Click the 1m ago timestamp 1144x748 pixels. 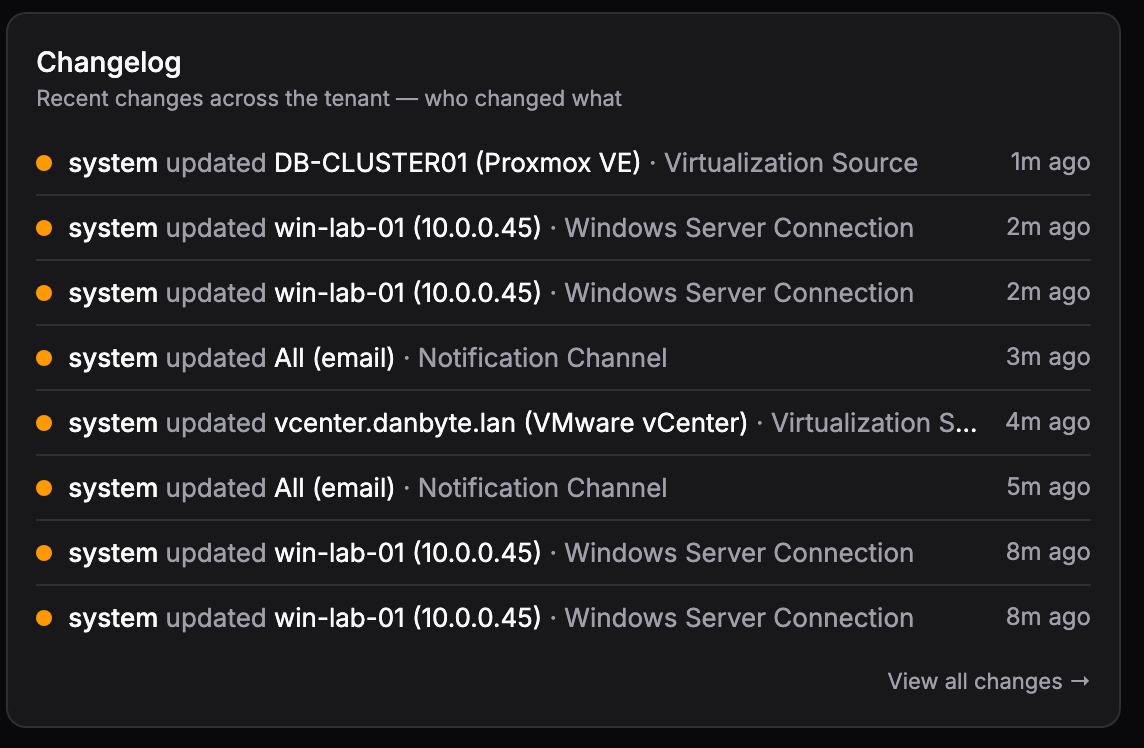(x=1050, y=162)
